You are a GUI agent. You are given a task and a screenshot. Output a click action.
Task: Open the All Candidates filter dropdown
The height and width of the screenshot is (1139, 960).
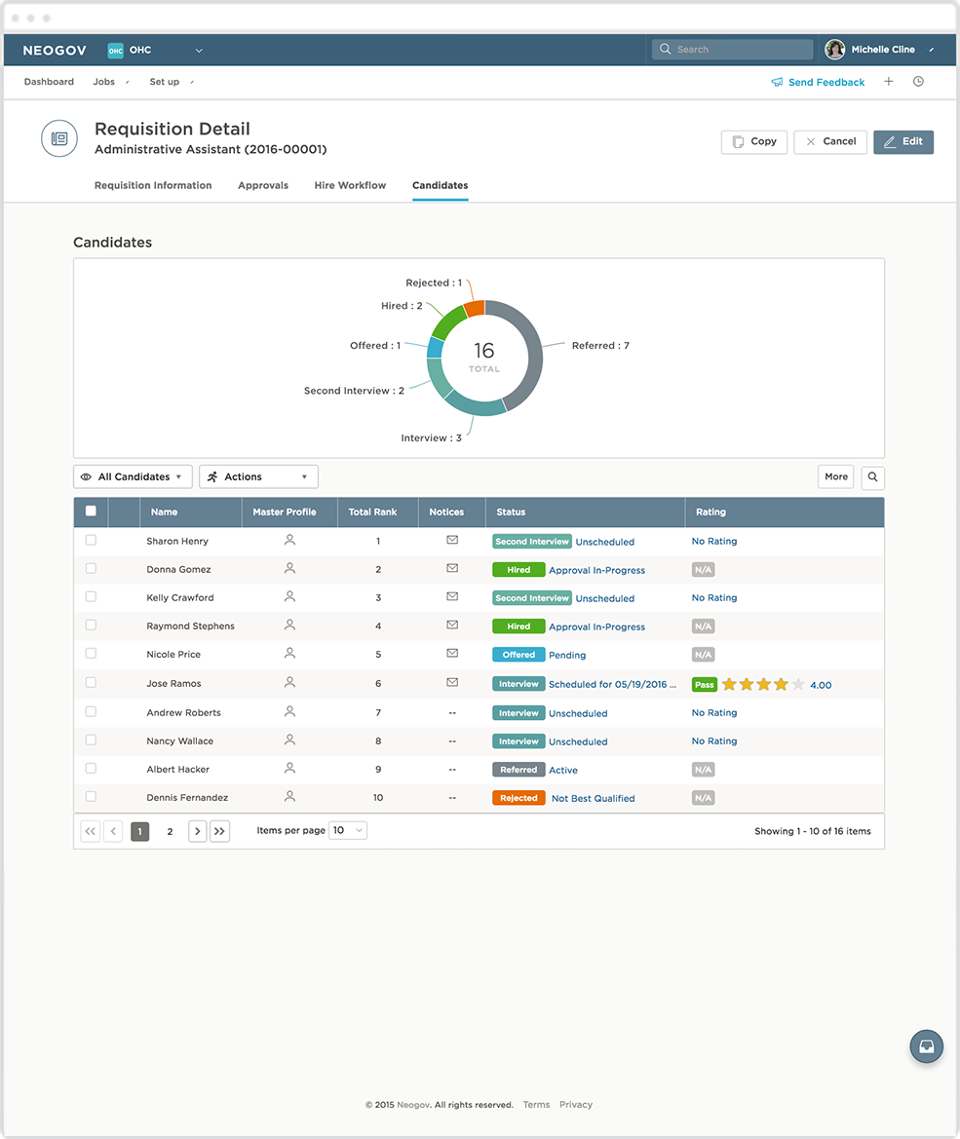click(x=132, y=477)
